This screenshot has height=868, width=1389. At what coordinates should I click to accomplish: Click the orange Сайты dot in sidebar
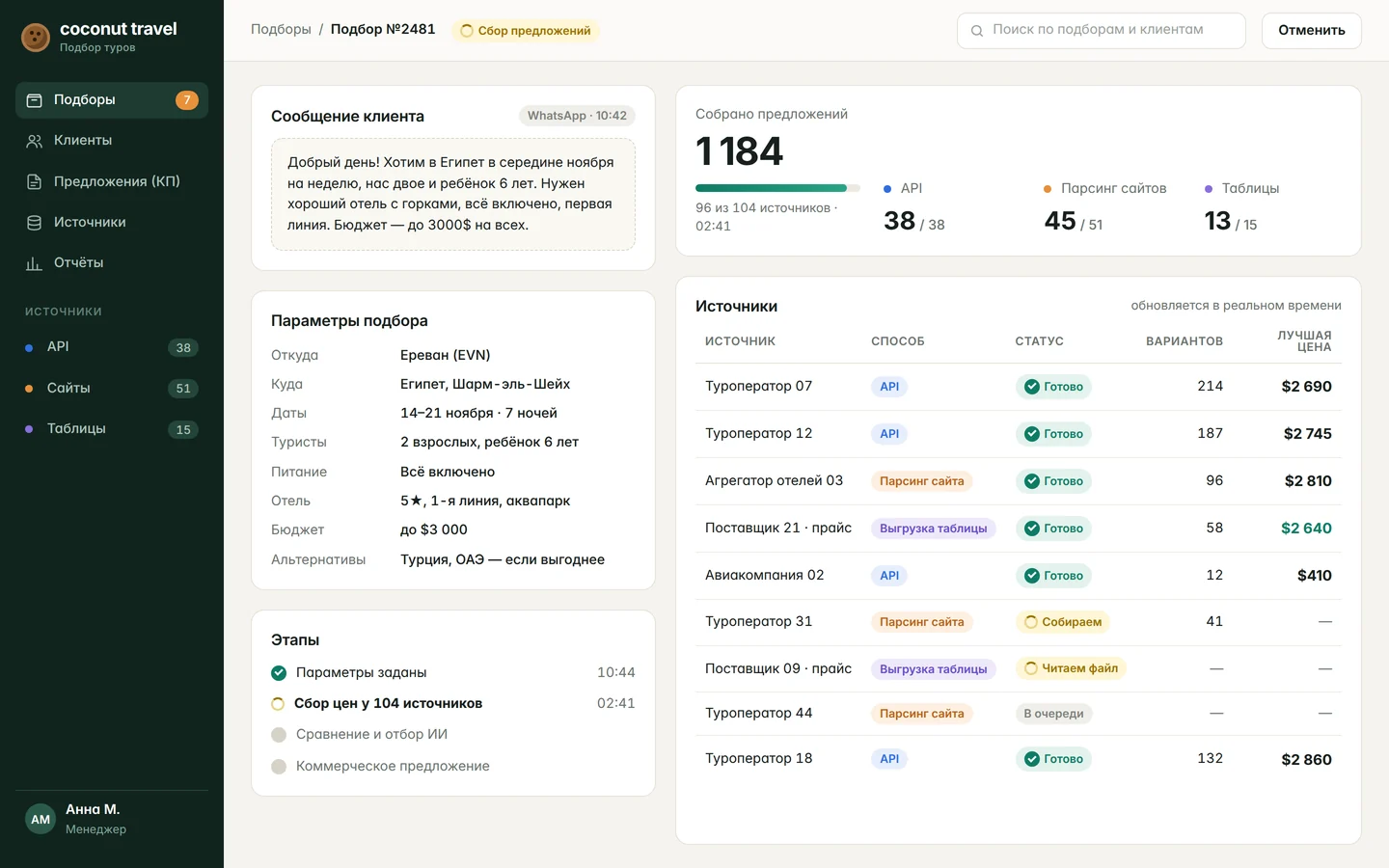click(x=29, y=388)
